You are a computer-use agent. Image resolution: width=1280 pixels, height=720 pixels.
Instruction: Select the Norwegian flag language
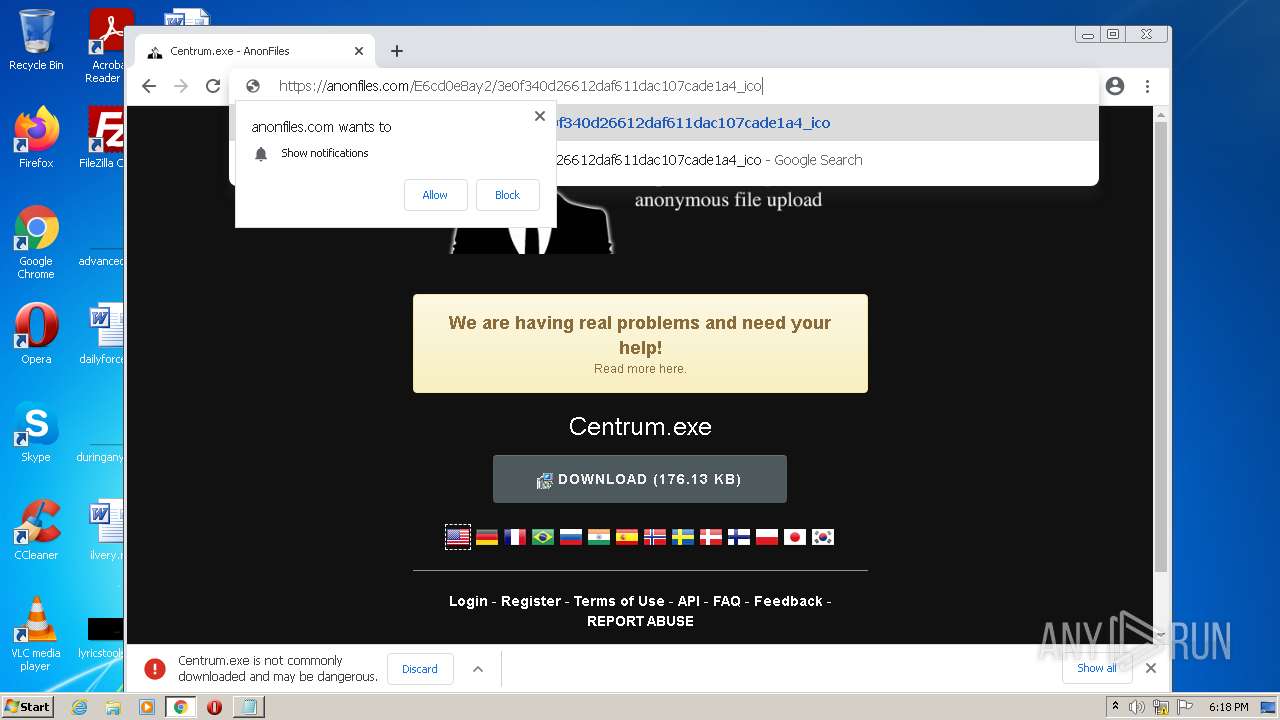tap(655, 537)
